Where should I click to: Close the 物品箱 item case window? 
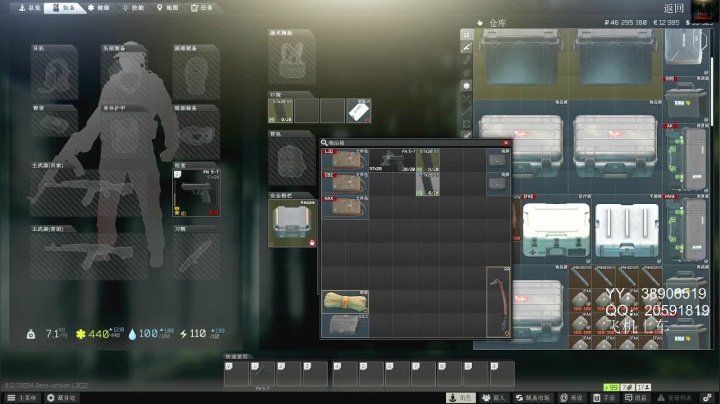506,143
